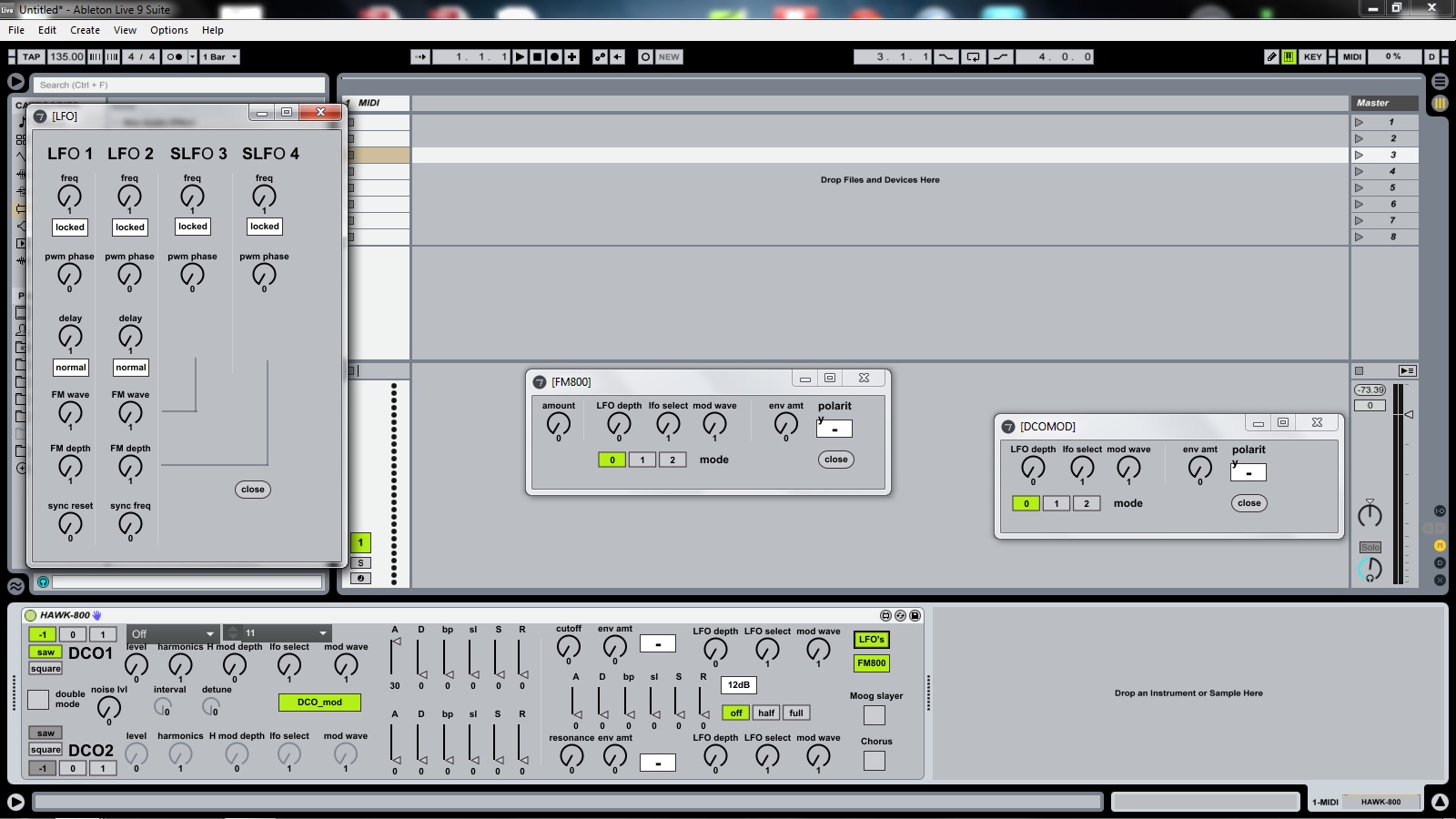Click the Stop button in the transport
The width and height of the screenshot is (1456, 819).
coord(537,56)
